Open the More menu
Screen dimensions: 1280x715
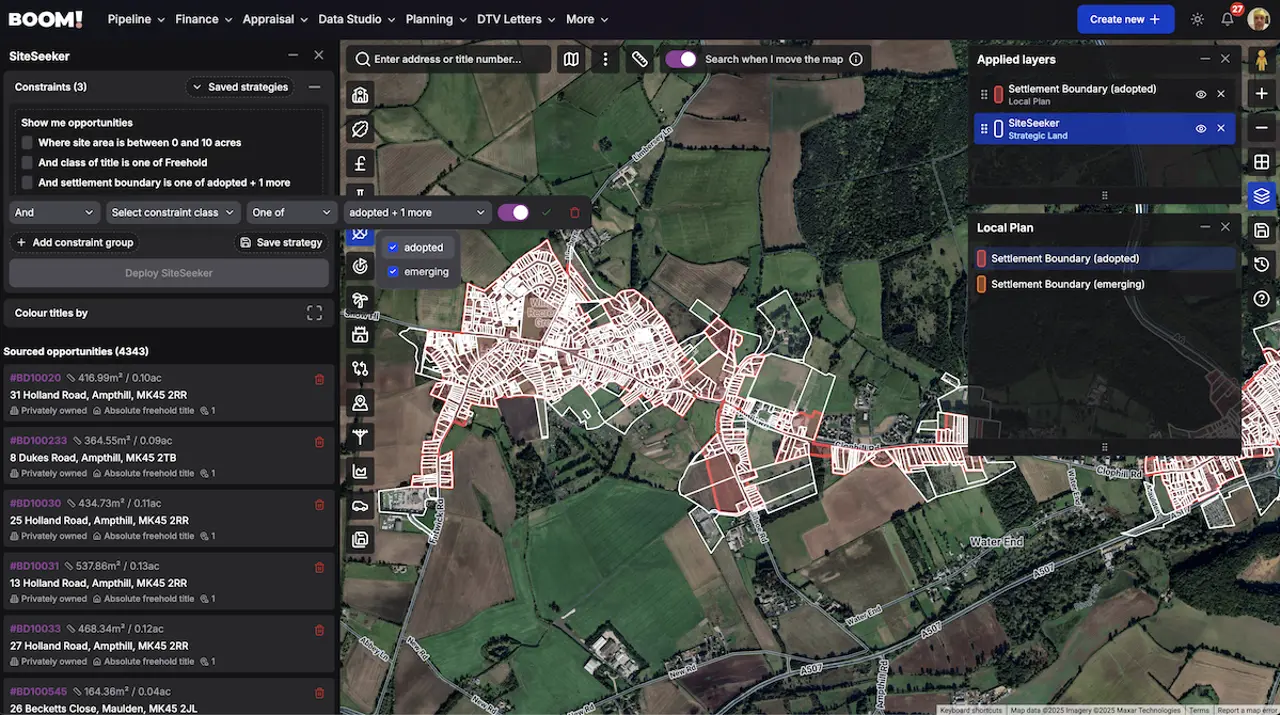tap(586, 19)
